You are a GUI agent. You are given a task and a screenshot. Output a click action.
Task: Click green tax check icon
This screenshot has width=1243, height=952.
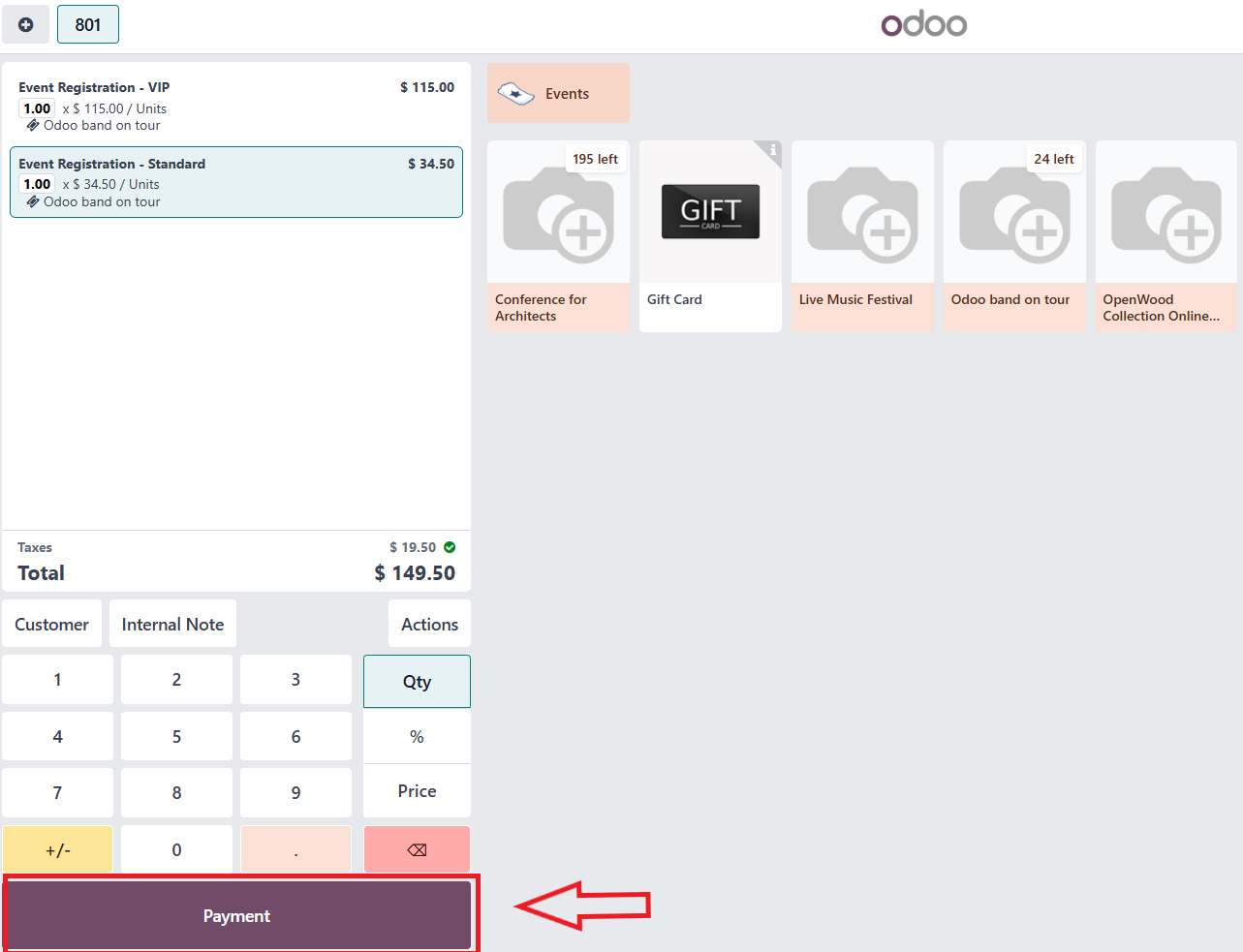point(450,547)
